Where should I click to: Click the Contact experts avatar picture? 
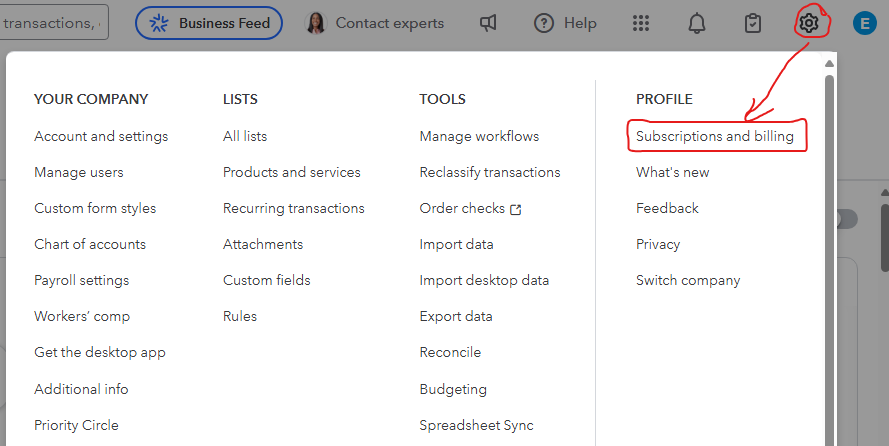(315, 23)
